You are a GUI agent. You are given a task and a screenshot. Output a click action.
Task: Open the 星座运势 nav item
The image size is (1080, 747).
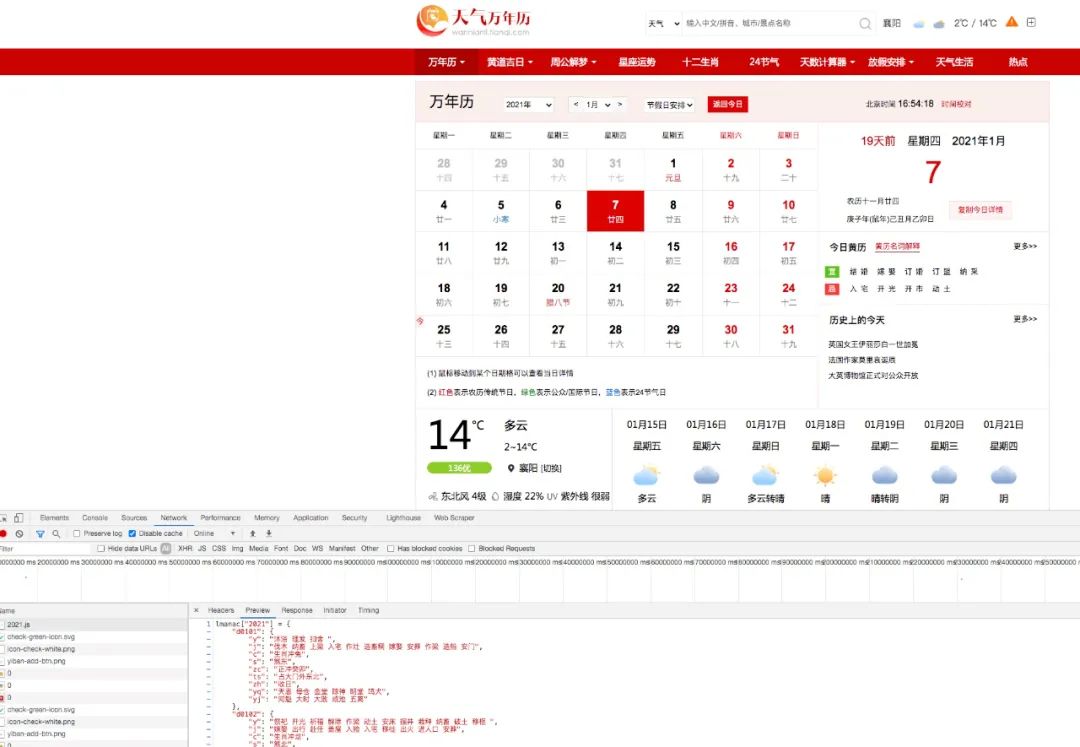pyautogui.click(x=636, y=62)
